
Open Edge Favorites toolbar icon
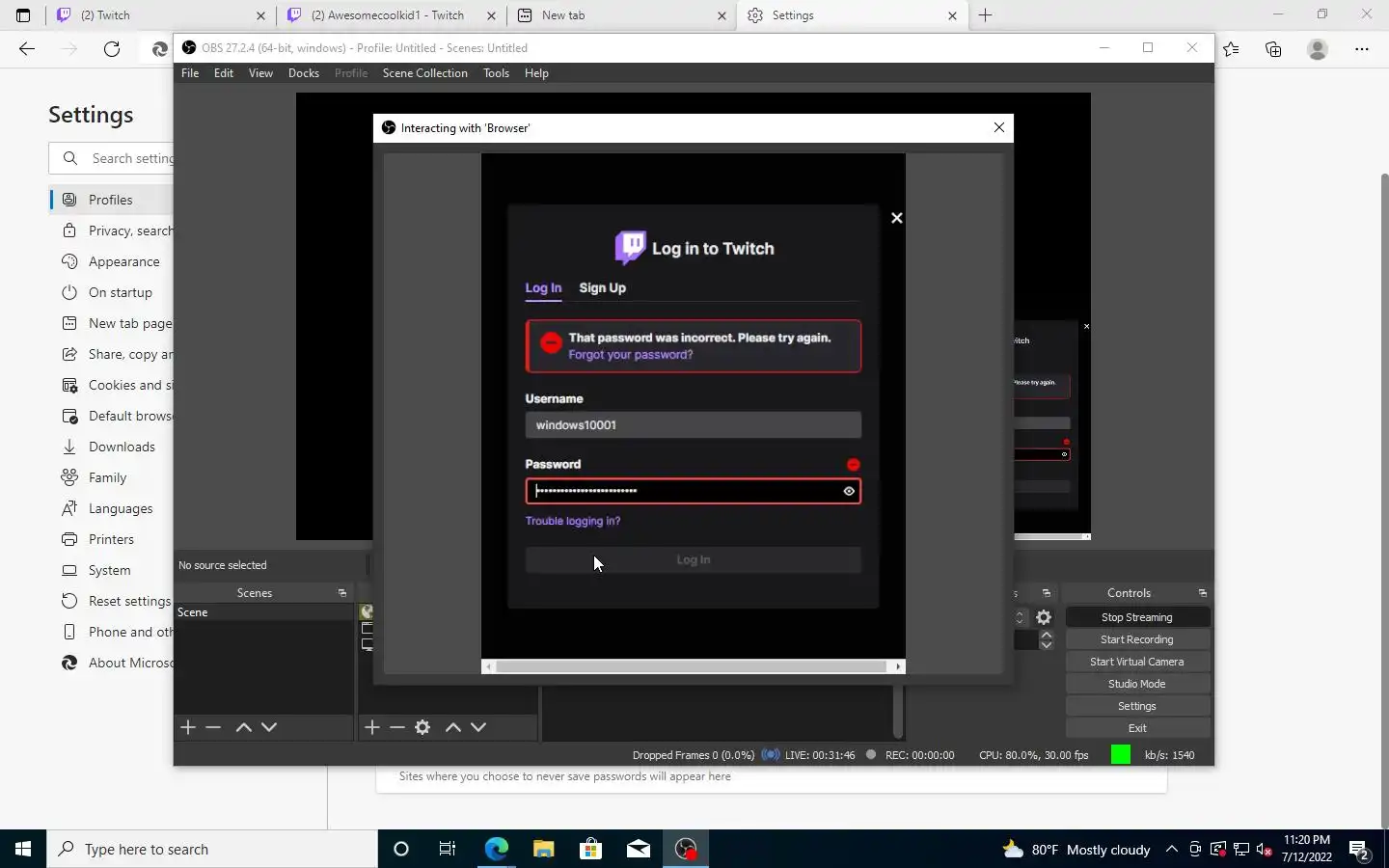tap(1231, 49)
